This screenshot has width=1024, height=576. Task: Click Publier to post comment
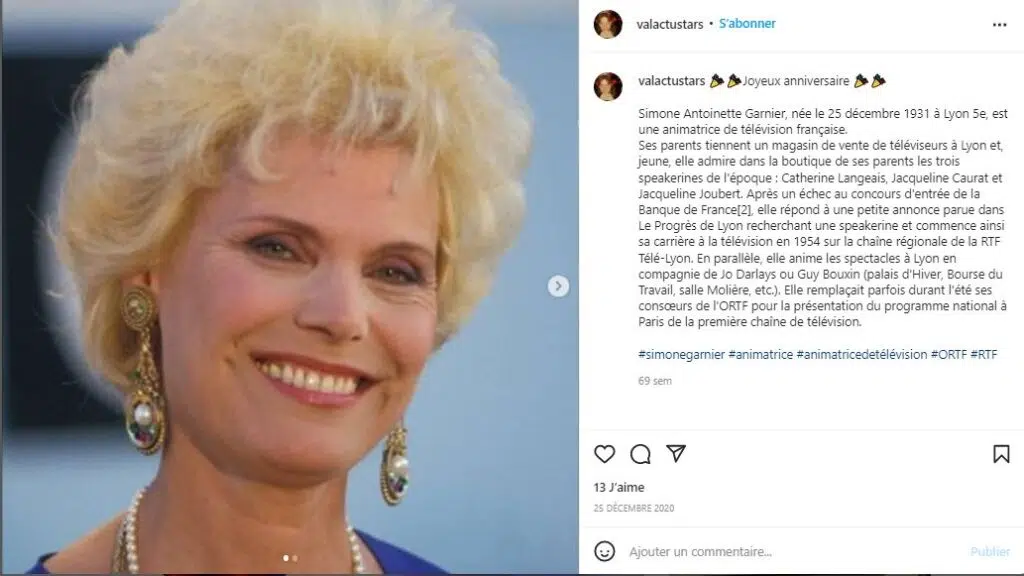pos(990,552)
